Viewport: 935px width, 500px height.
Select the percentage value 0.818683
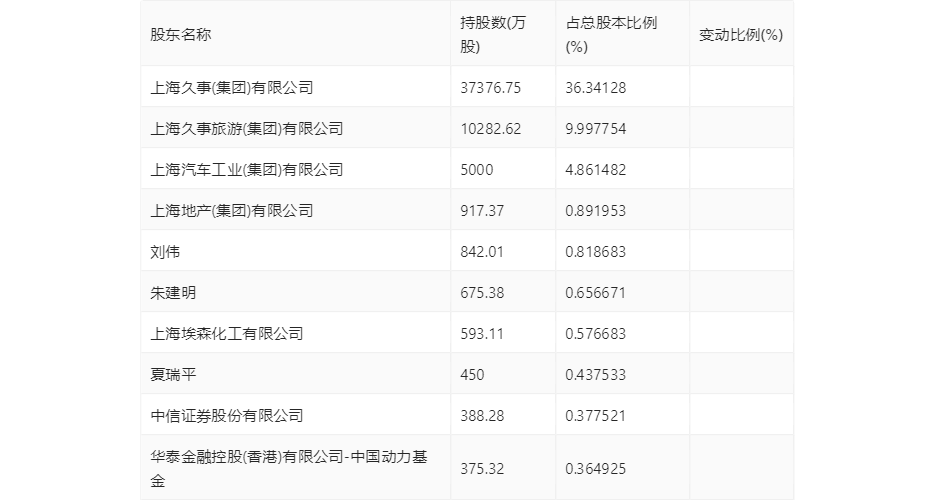click(596, 252)
